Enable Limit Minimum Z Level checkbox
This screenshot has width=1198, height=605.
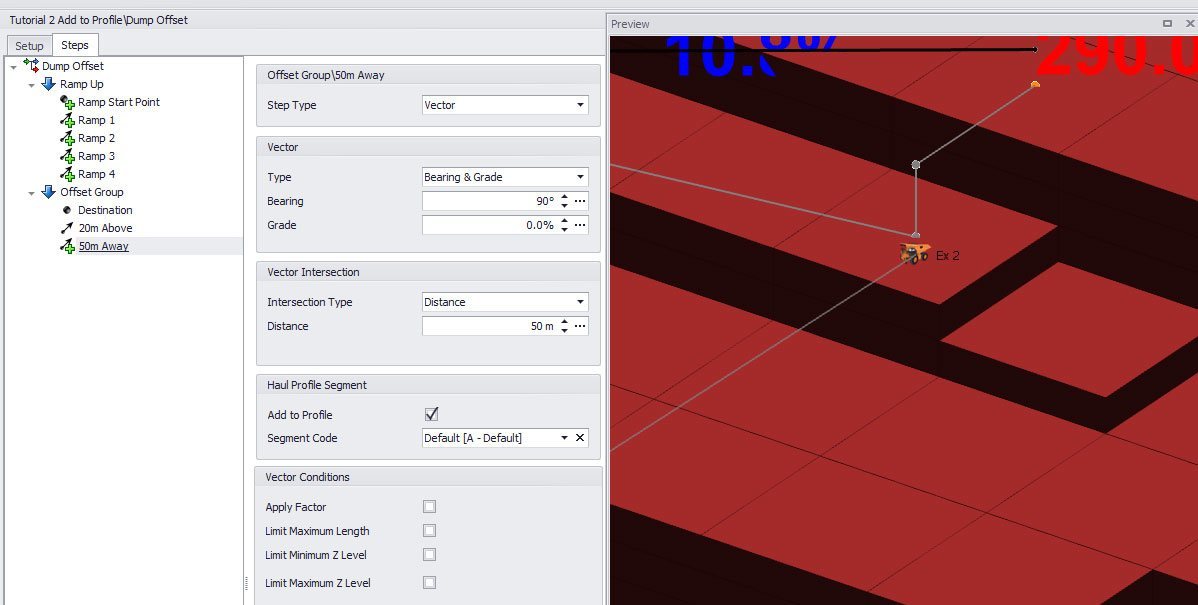click(429, 555)
